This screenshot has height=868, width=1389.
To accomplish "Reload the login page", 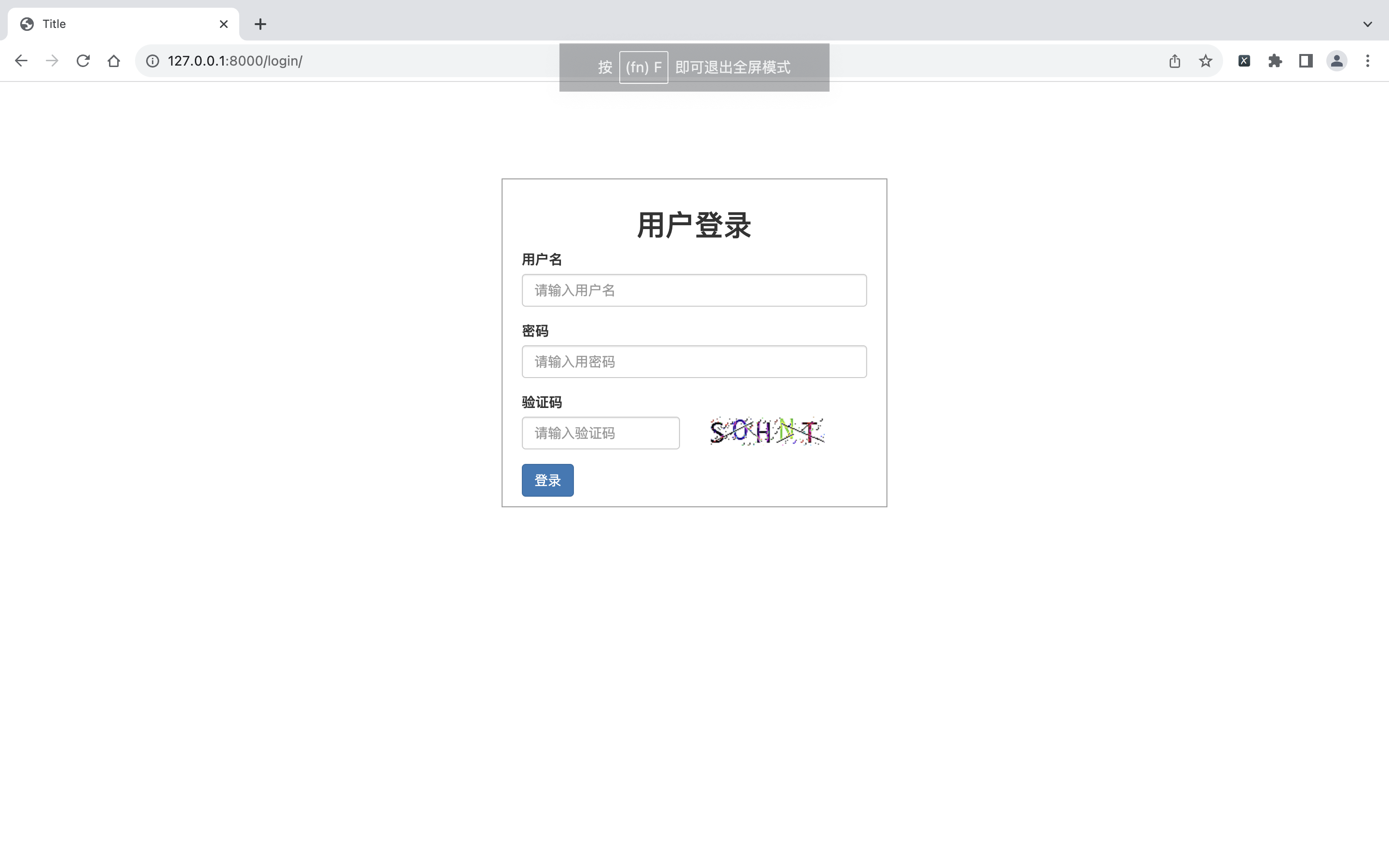I will [83, 61].
